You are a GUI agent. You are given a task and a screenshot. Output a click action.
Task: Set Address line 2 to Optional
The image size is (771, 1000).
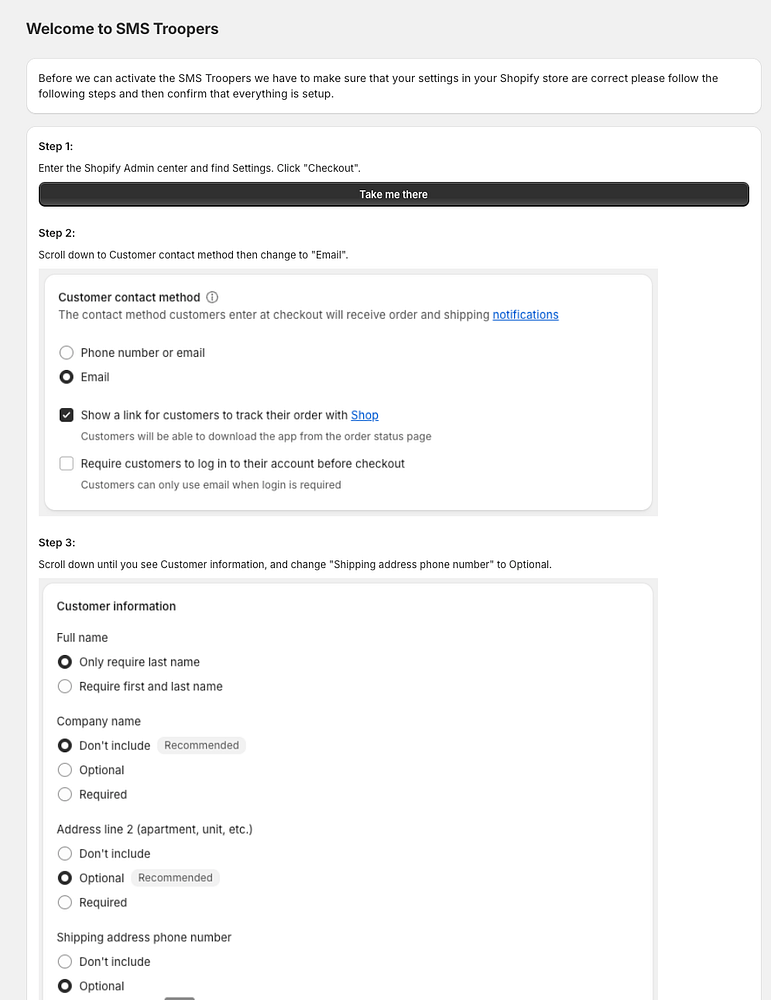pos(65,878)
